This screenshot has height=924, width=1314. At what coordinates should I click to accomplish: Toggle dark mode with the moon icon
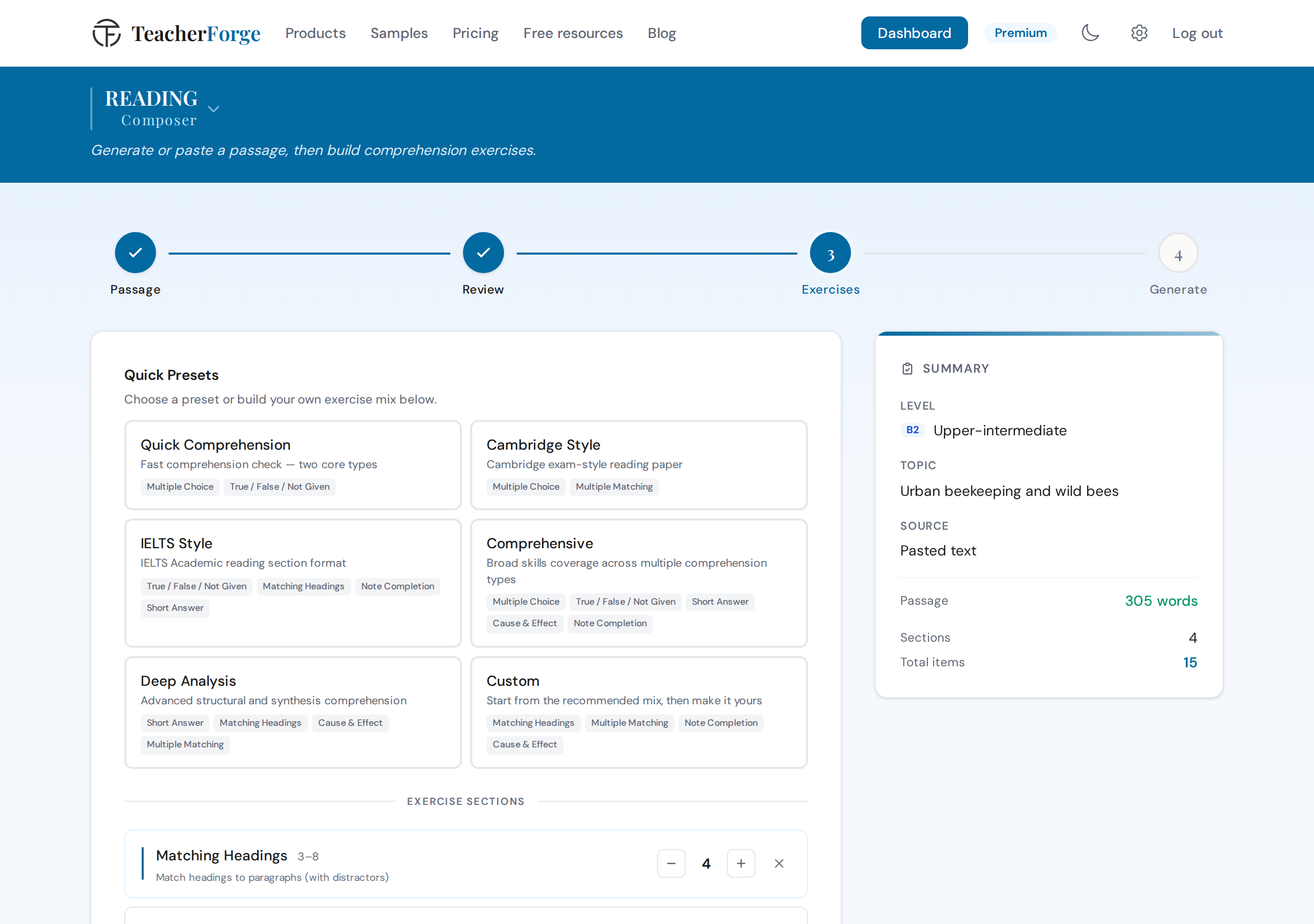tap(1090, 33)
